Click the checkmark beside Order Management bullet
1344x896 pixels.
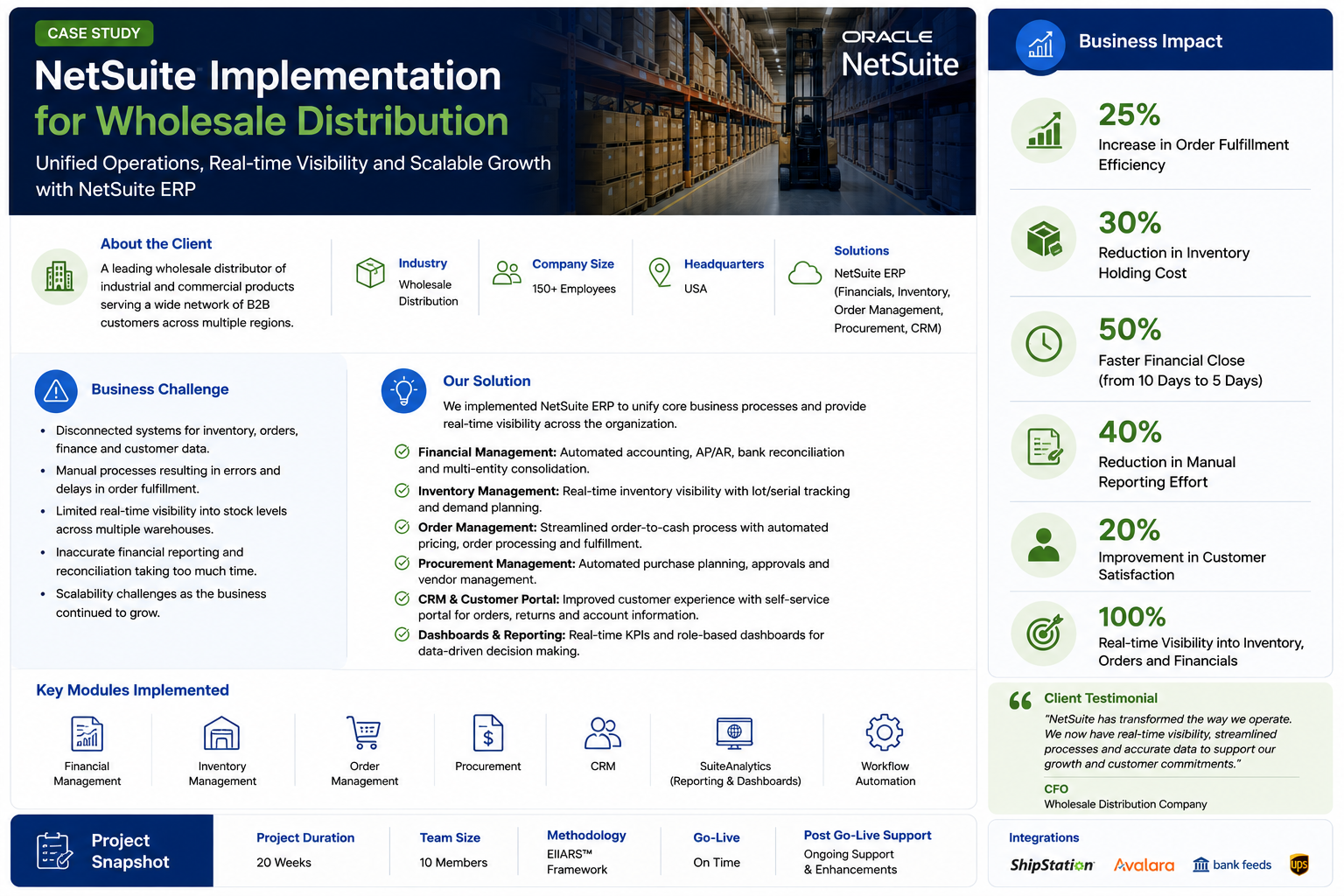(x=402, y=527)
